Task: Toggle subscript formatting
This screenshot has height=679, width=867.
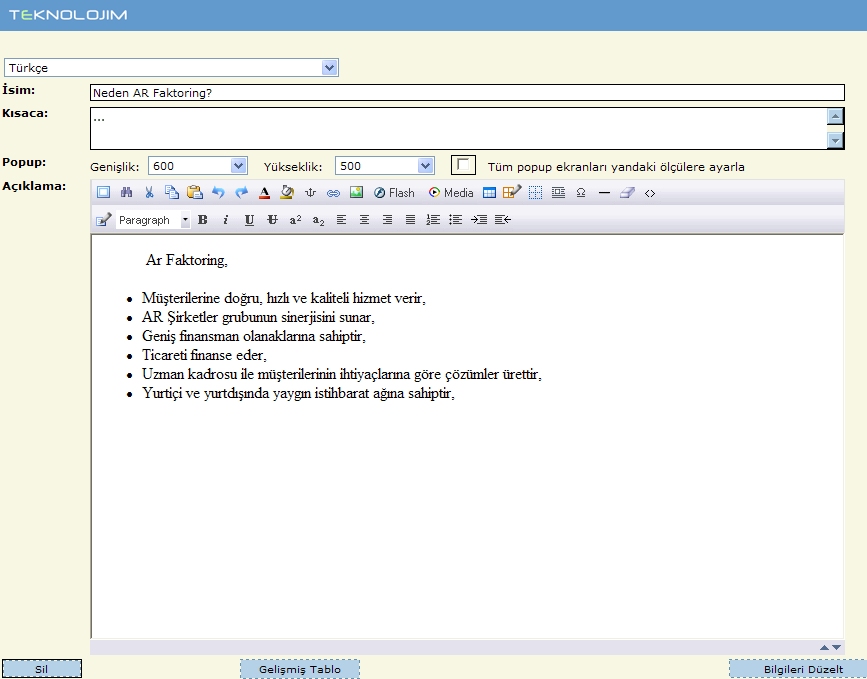Action: point(318,220)
